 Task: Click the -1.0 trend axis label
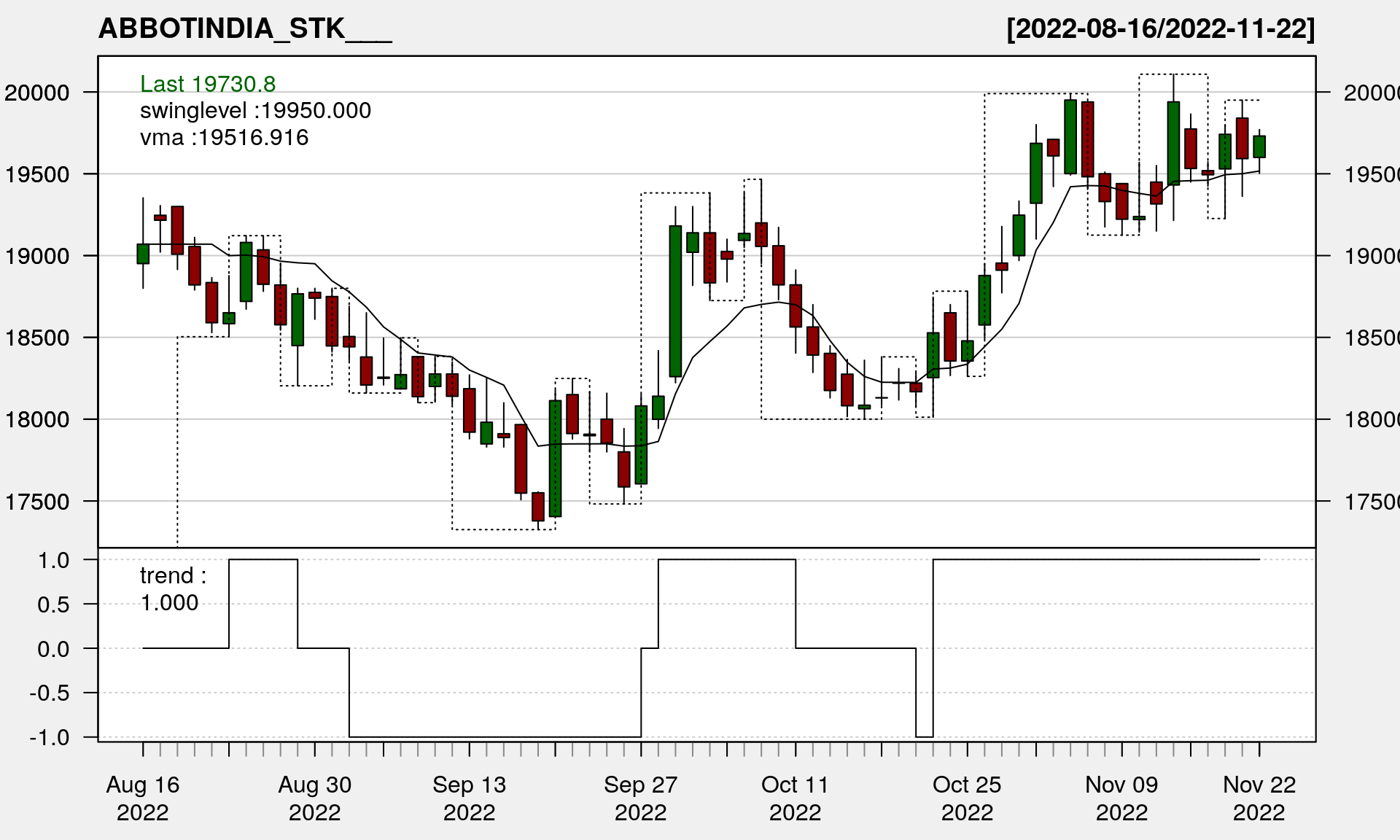point(50,738)
